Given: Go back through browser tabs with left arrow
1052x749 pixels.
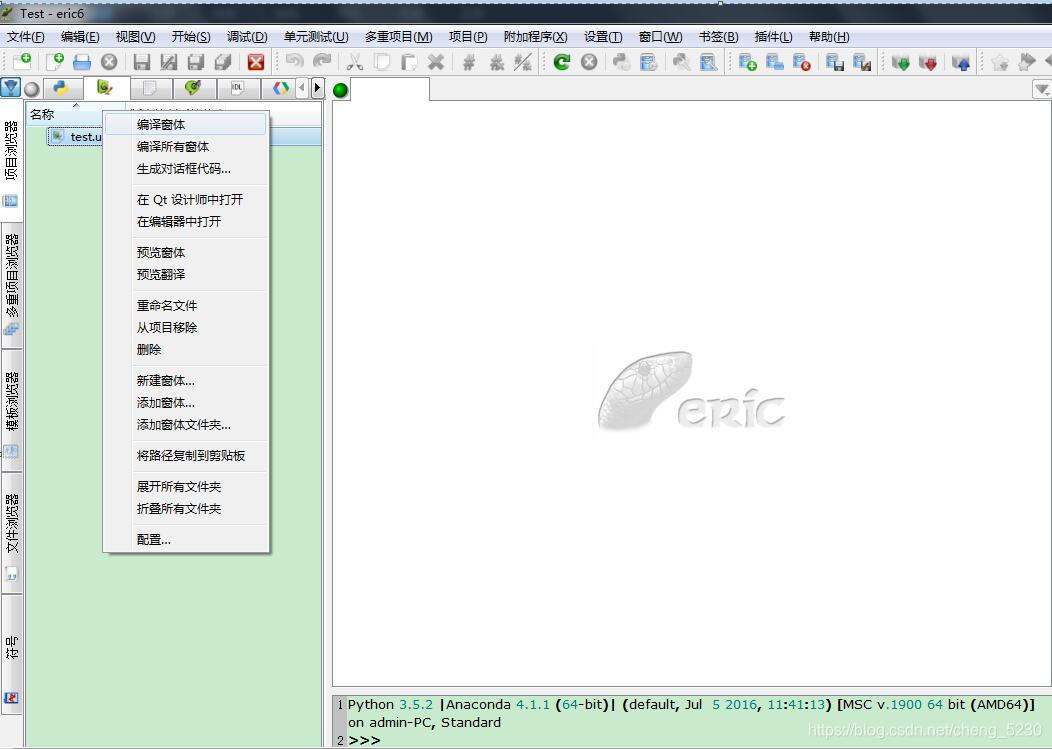Looking at the screenshot, I should click(302, 88).
